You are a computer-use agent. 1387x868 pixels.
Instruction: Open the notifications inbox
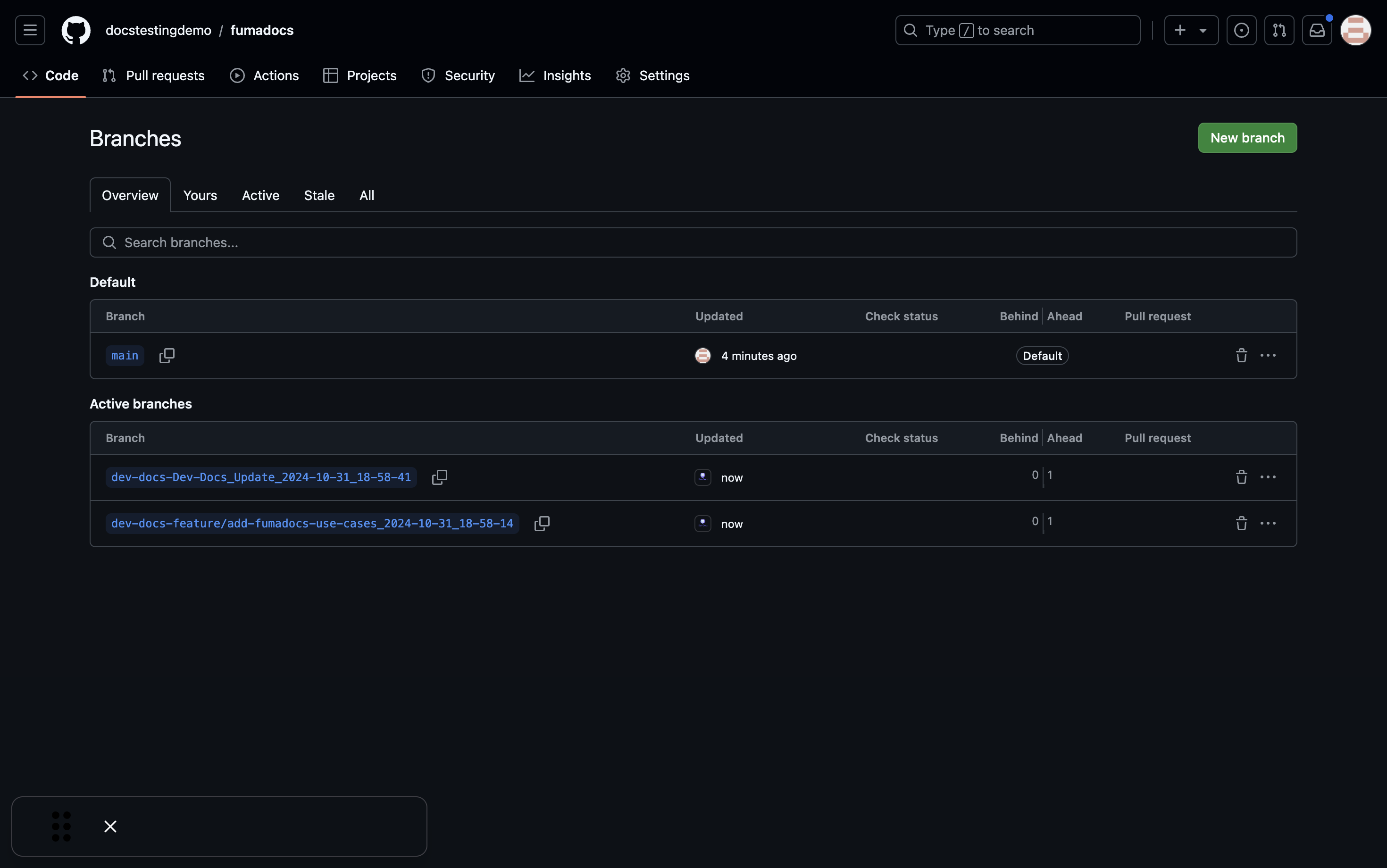coord(1317,30)
